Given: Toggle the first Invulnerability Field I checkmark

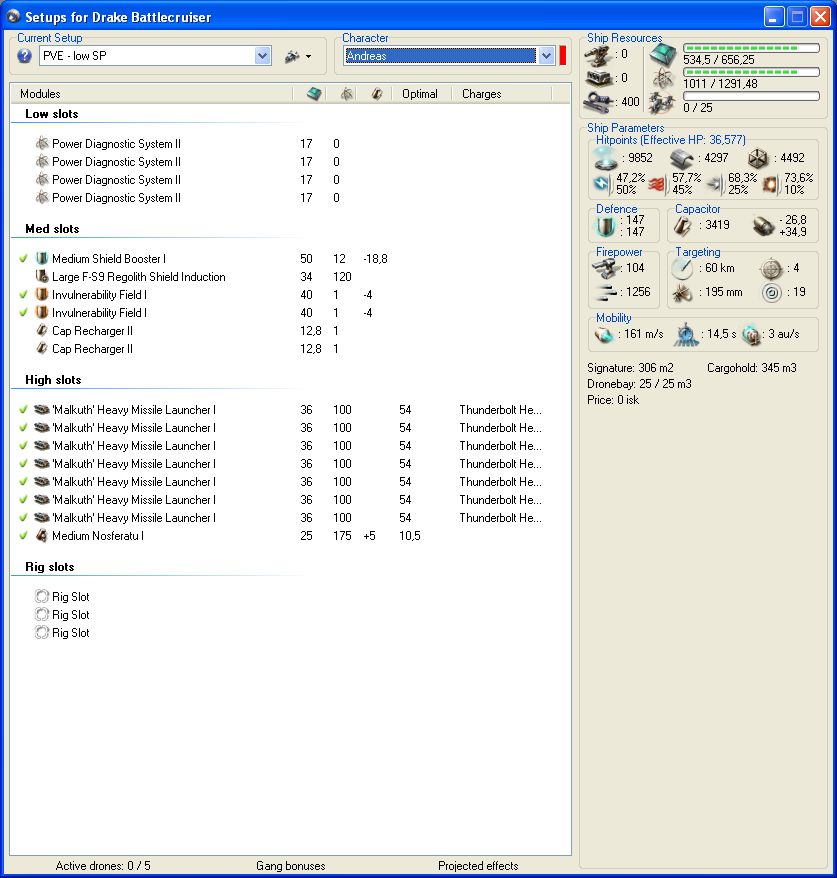Looking at the screenshot, I should tap(24, 295).
